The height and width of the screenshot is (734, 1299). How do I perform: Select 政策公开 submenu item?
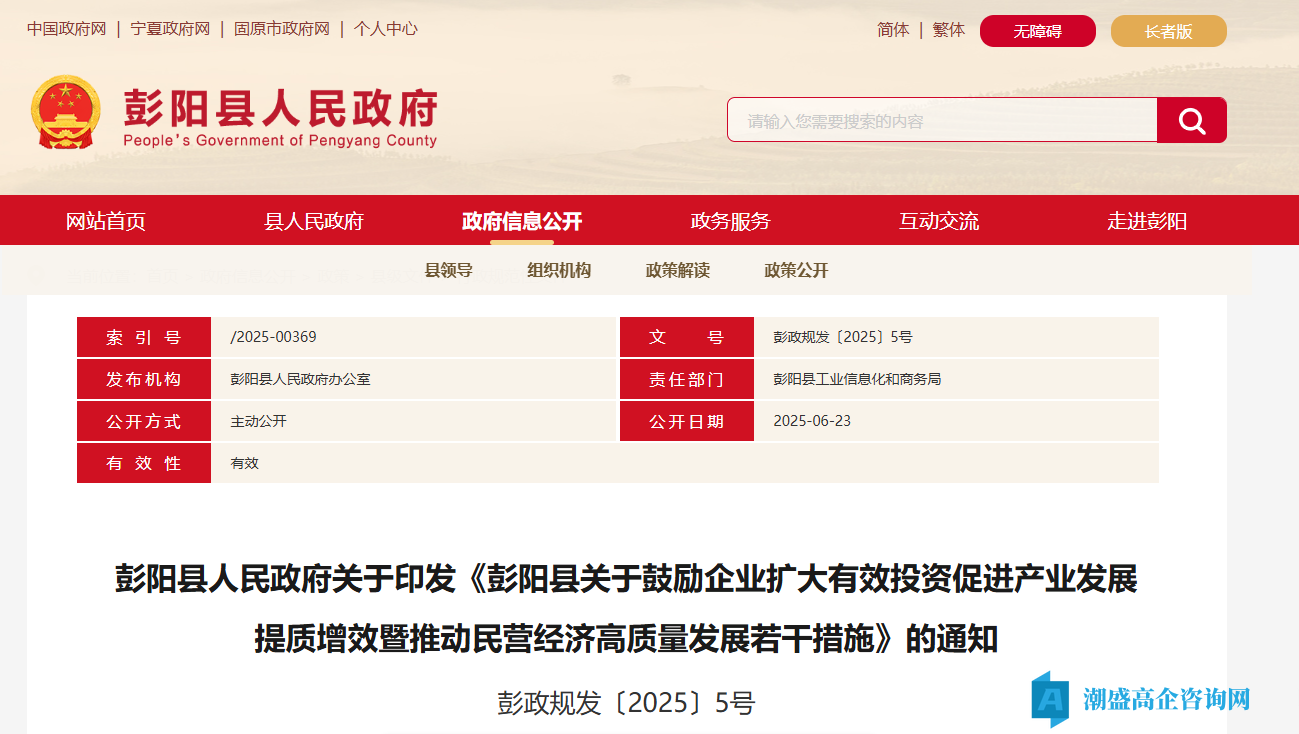[x=797, y=270]
